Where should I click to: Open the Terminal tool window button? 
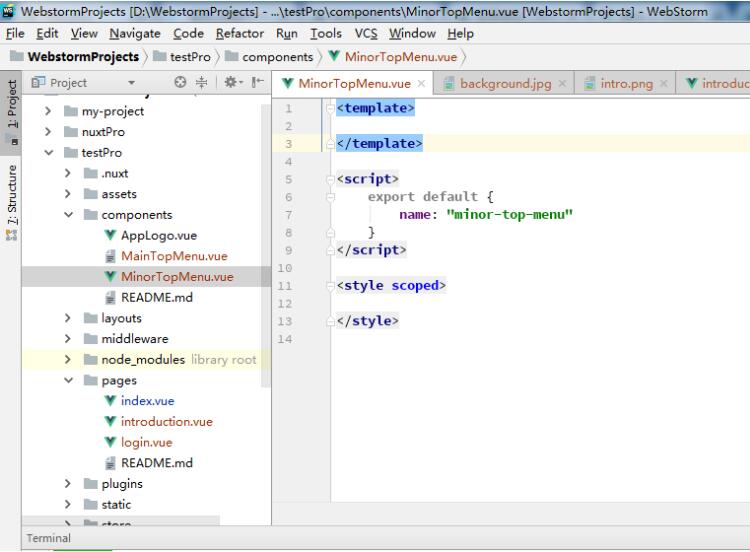click(x=48, y=538)
